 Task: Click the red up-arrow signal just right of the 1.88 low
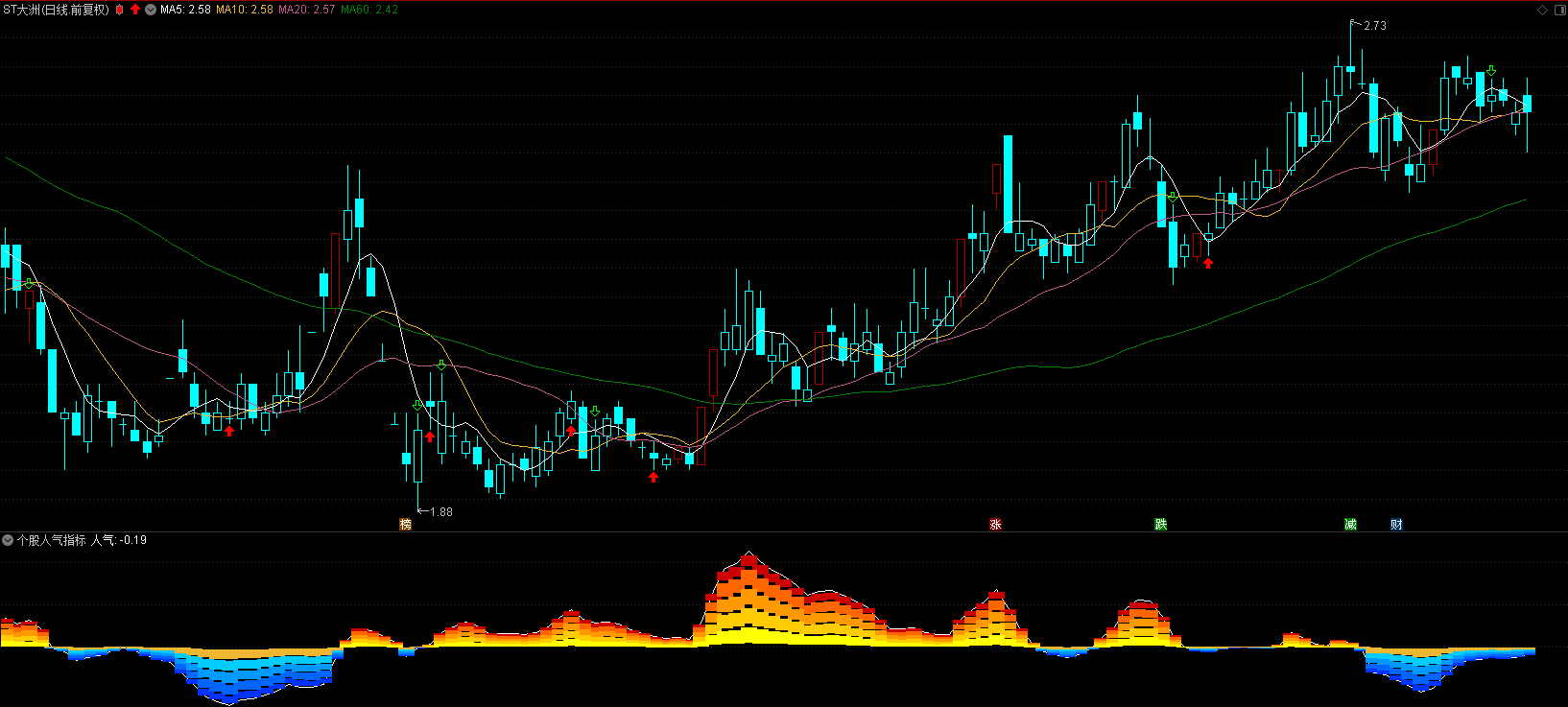coord(430,436)
